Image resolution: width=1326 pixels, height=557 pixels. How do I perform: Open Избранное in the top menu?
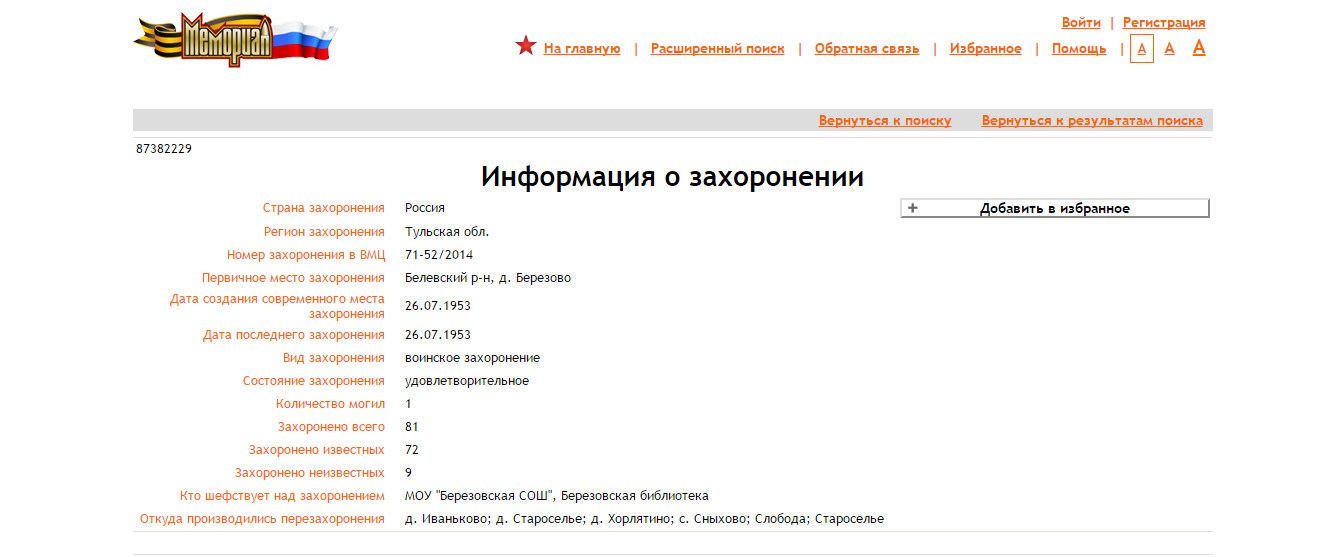pos(985,48)
